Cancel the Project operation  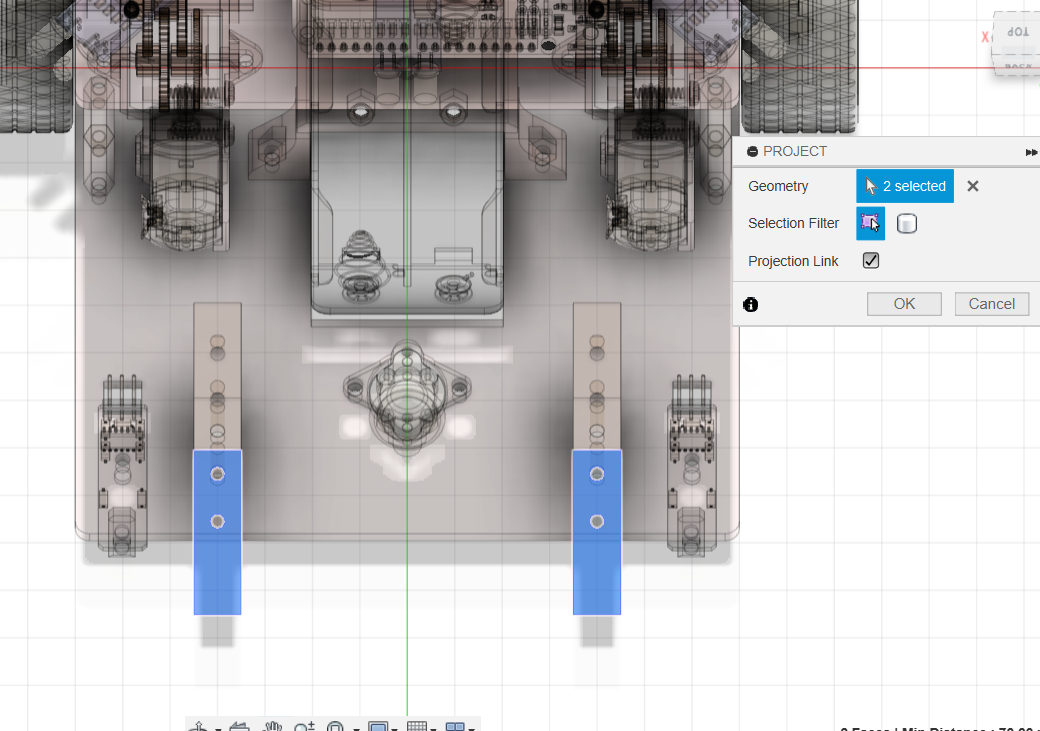click(991, 304)
